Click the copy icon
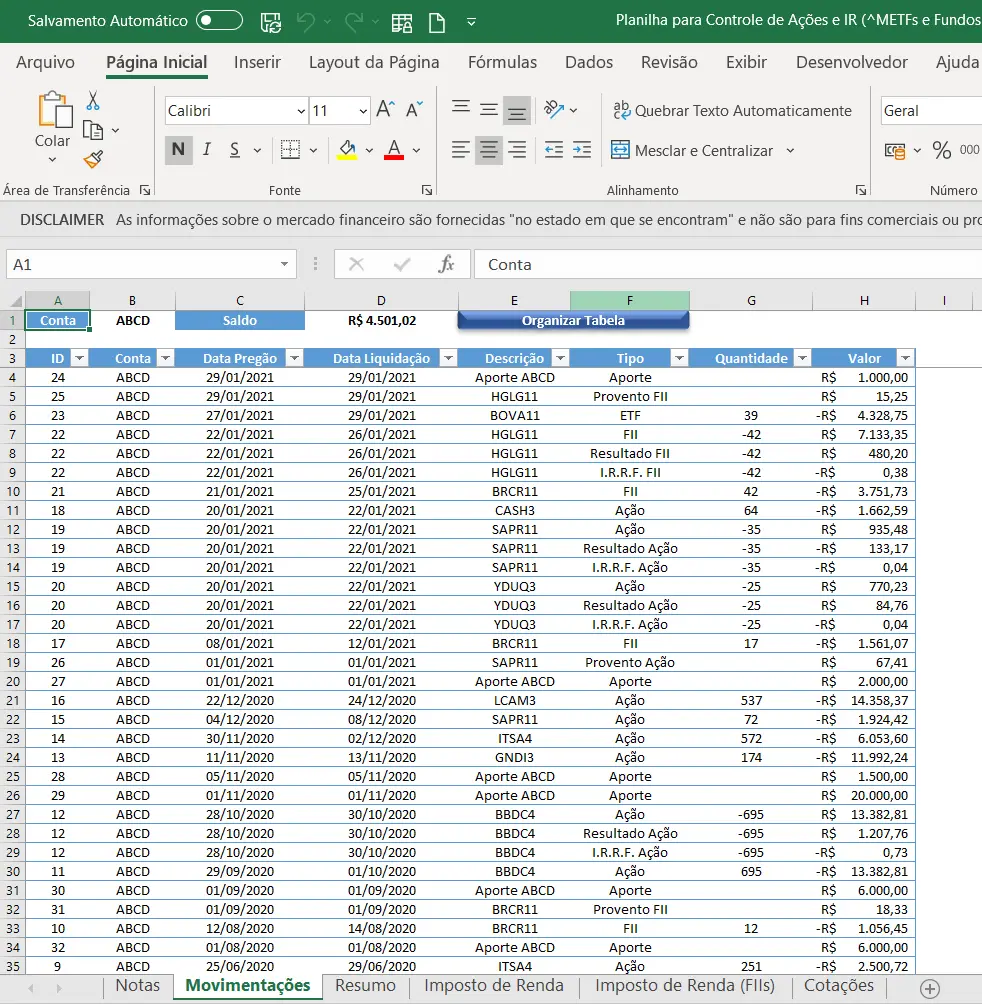Image resolution: width=982 pixels, height=1004 pixels. 93,131
